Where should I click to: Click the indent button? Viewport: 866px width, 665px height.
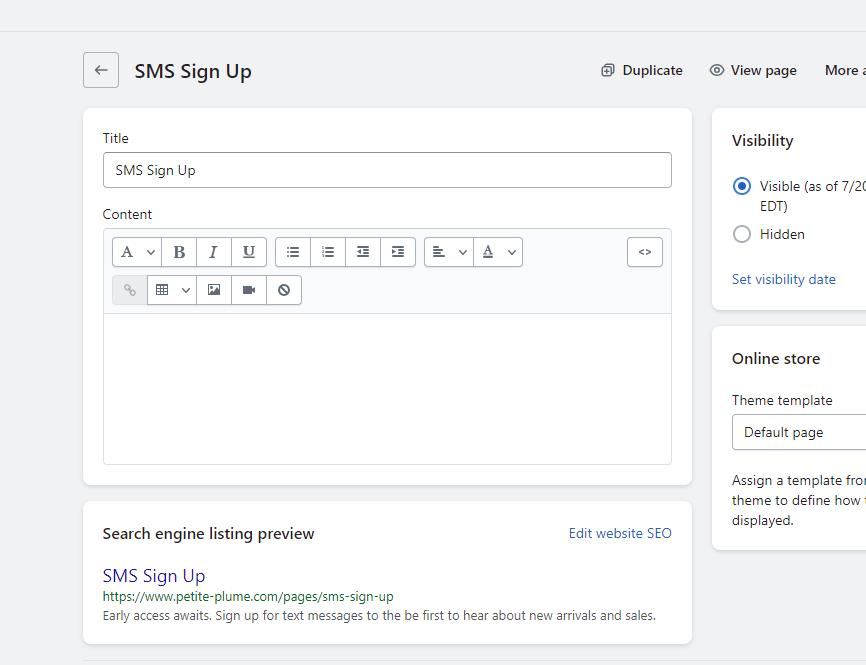click(398, 252)
